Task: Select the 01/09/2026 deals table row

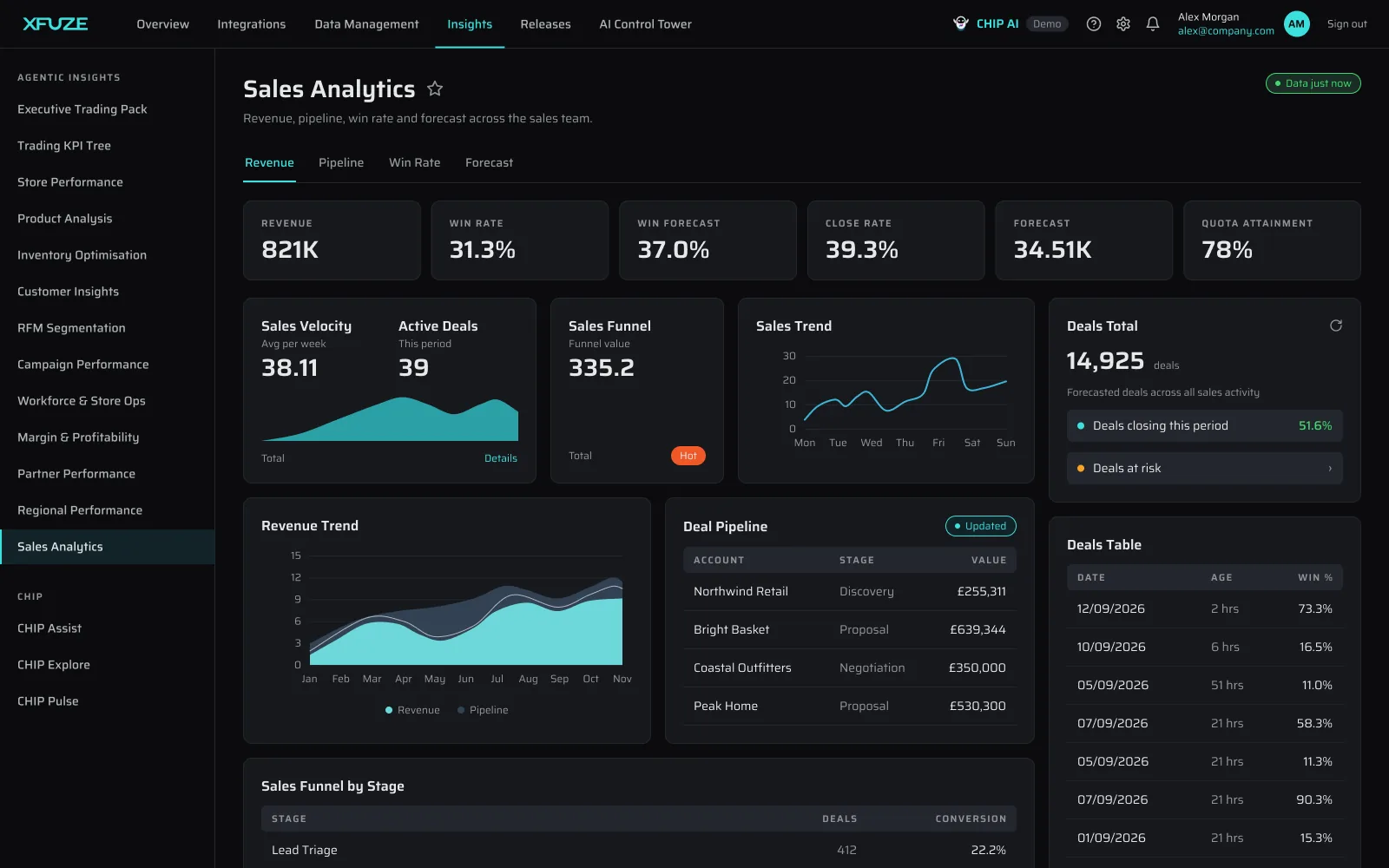Action: click(1205, 838)
